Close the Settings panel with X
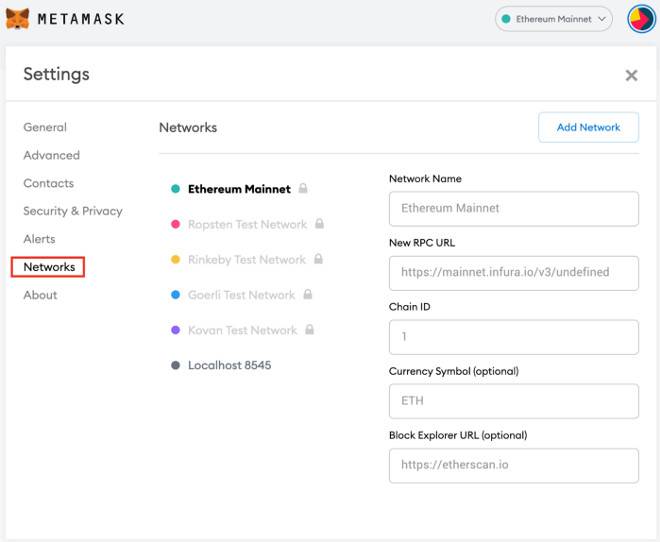Viewport: 660px width, 542px height. [x=631, y=75]
